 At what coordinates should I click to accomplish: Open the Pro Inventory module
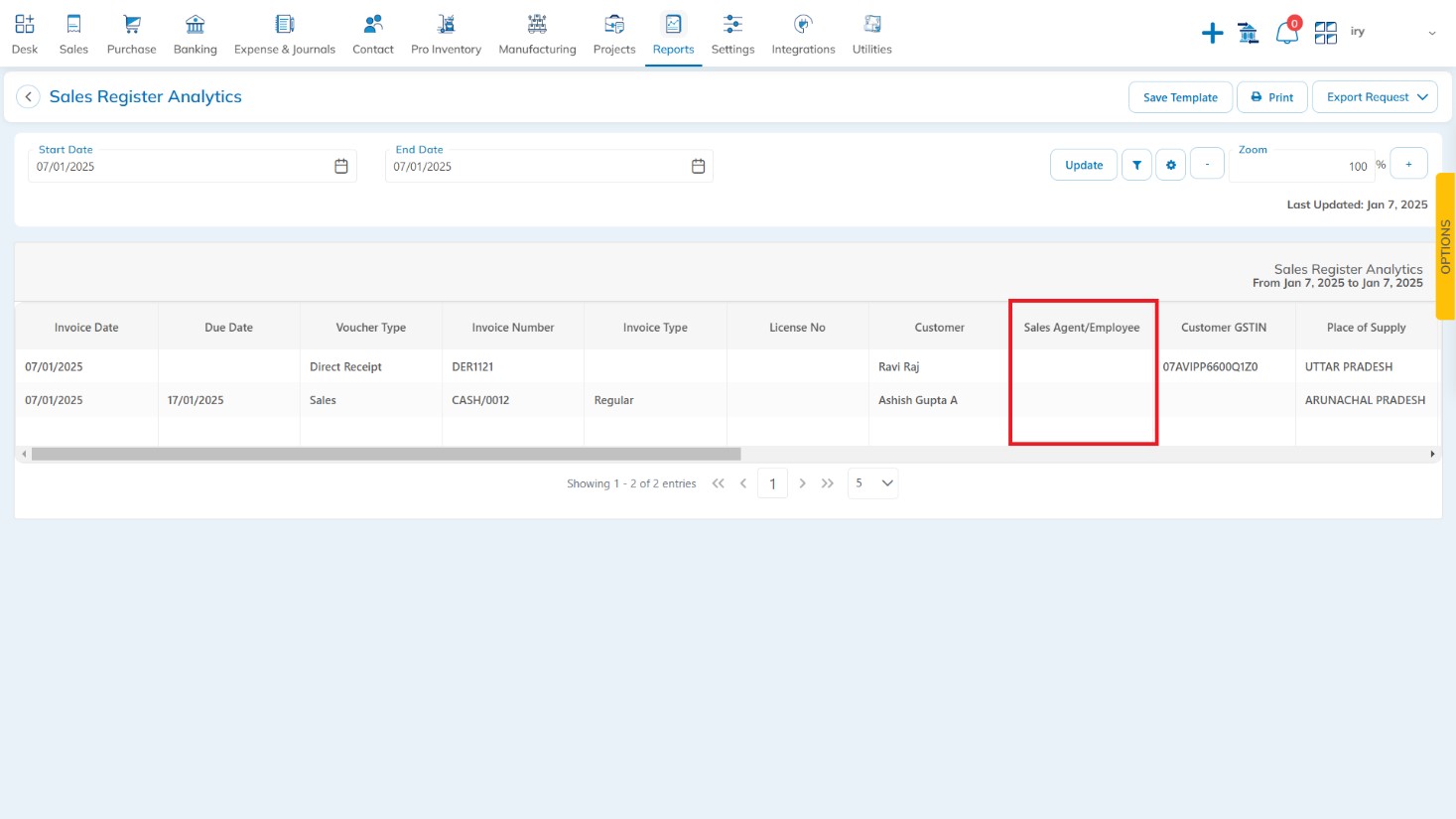[447, 34]
